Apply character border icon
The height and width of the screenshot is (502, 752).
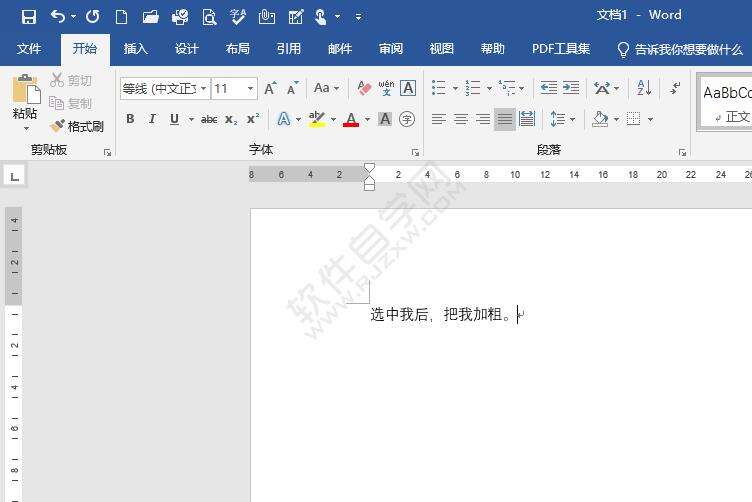pos(408,88)
